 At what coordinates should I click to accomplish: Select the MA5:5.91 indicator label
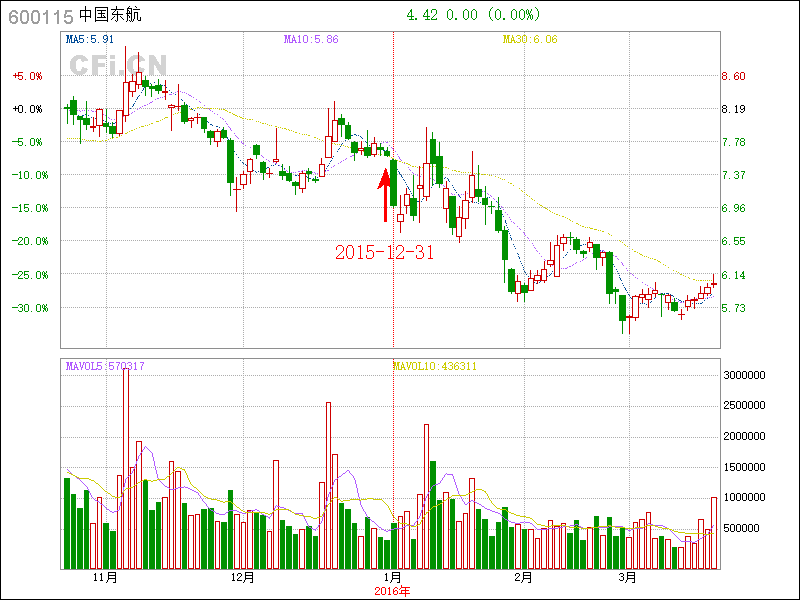tap(91, 40)
